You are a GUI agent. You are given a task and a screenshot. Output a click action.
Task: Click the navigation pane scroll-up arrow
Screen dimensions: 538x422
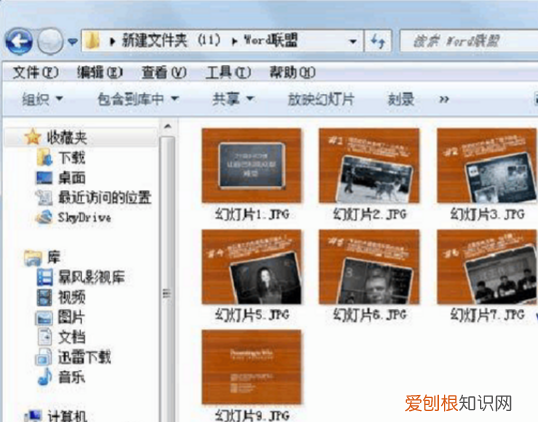click(x=167, y=127)
